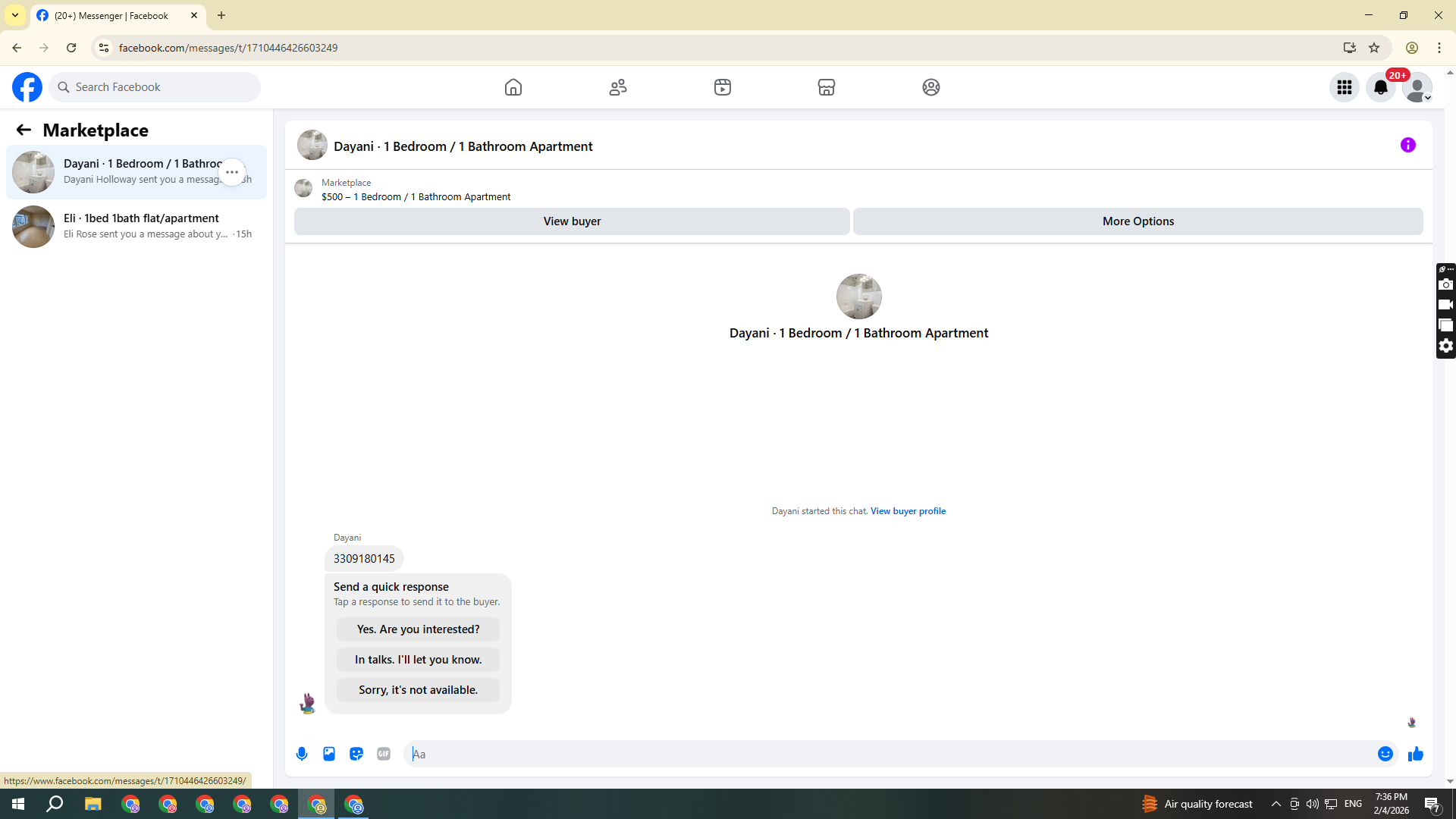Go back from Marketplace chats list
This screenshot has height=819, width=1456.
pos(24,130)
